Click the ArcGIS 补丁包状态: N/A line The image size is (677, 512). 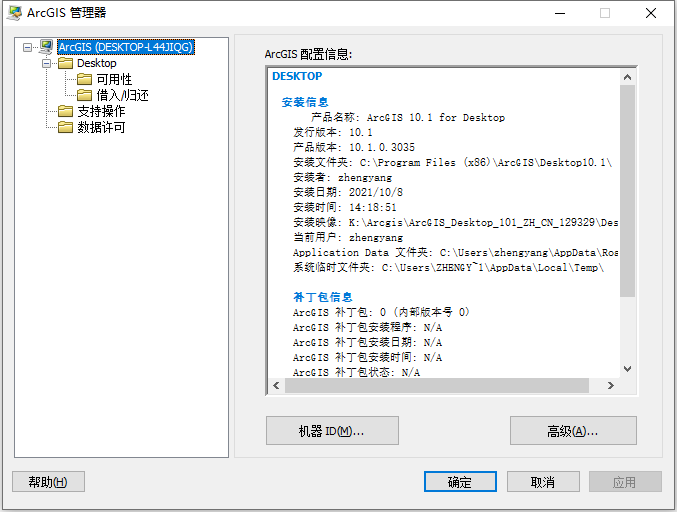pyautogui.click(x=356, y=372)
